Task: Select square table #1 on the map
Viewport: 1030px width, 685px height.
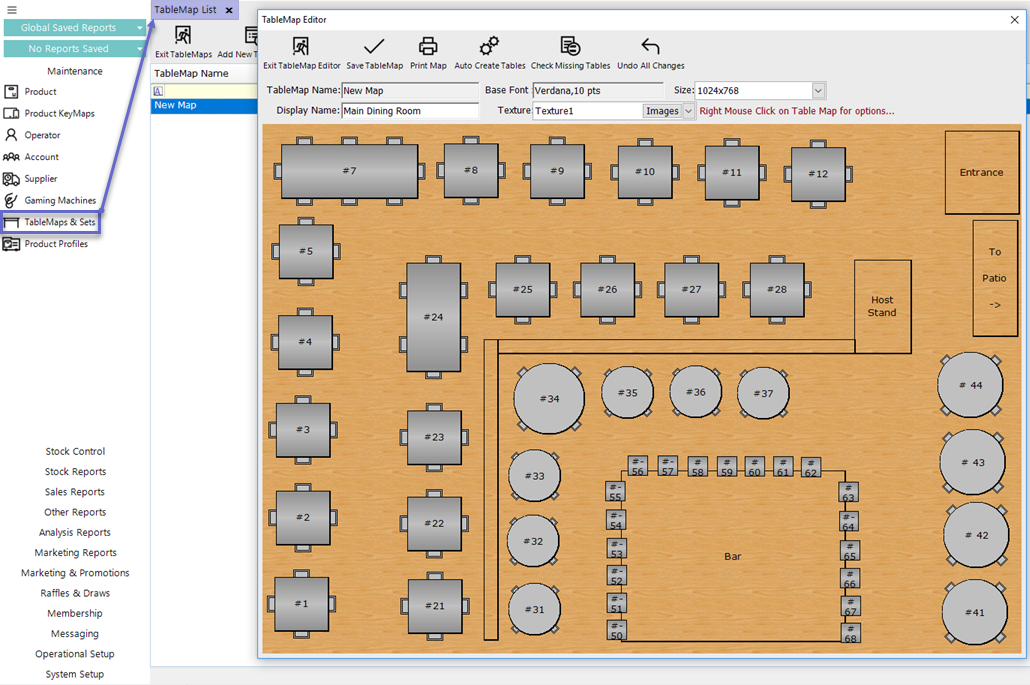Action: coord(301,603)
